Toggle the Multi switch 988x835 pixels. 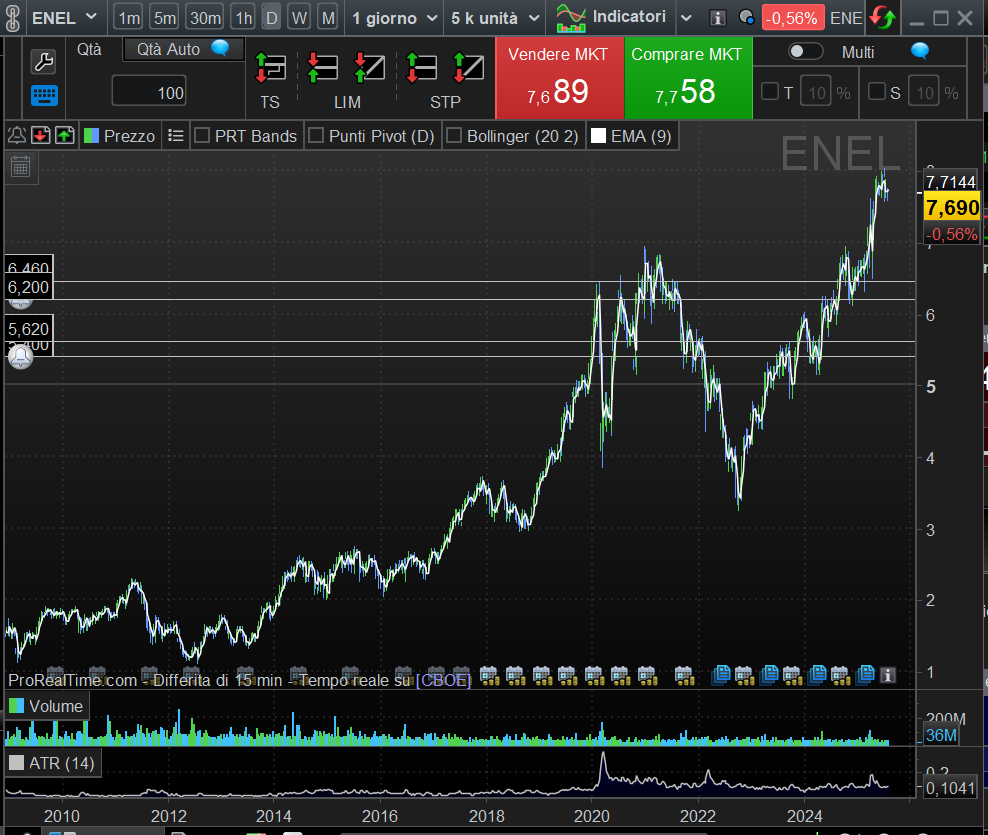click(x=805, y=52)
